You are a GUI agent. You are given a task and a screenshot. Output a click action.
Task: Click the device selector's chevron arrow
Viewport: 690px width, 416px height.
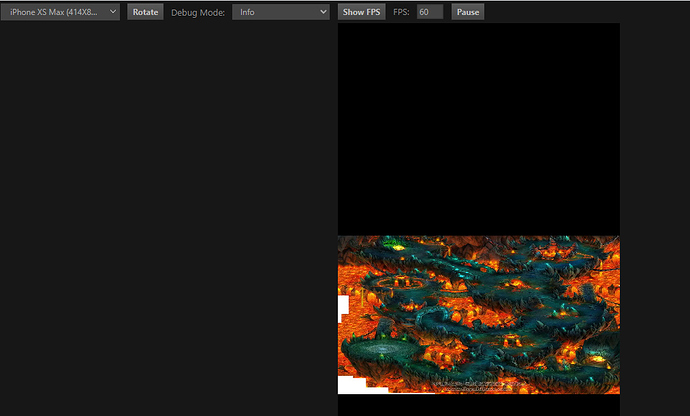(113, 12)
